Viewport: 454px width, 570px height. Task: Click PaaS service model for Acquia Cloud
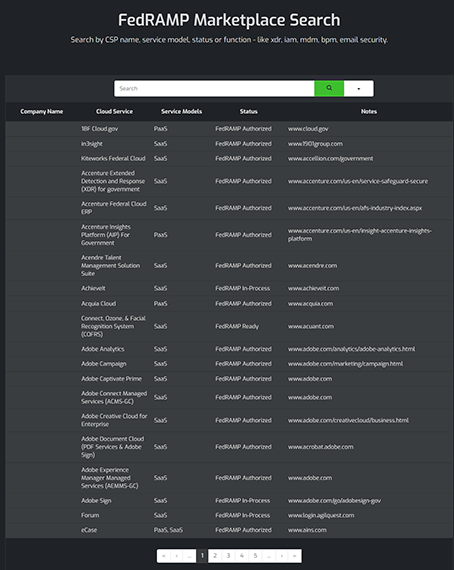pos(160,304)
